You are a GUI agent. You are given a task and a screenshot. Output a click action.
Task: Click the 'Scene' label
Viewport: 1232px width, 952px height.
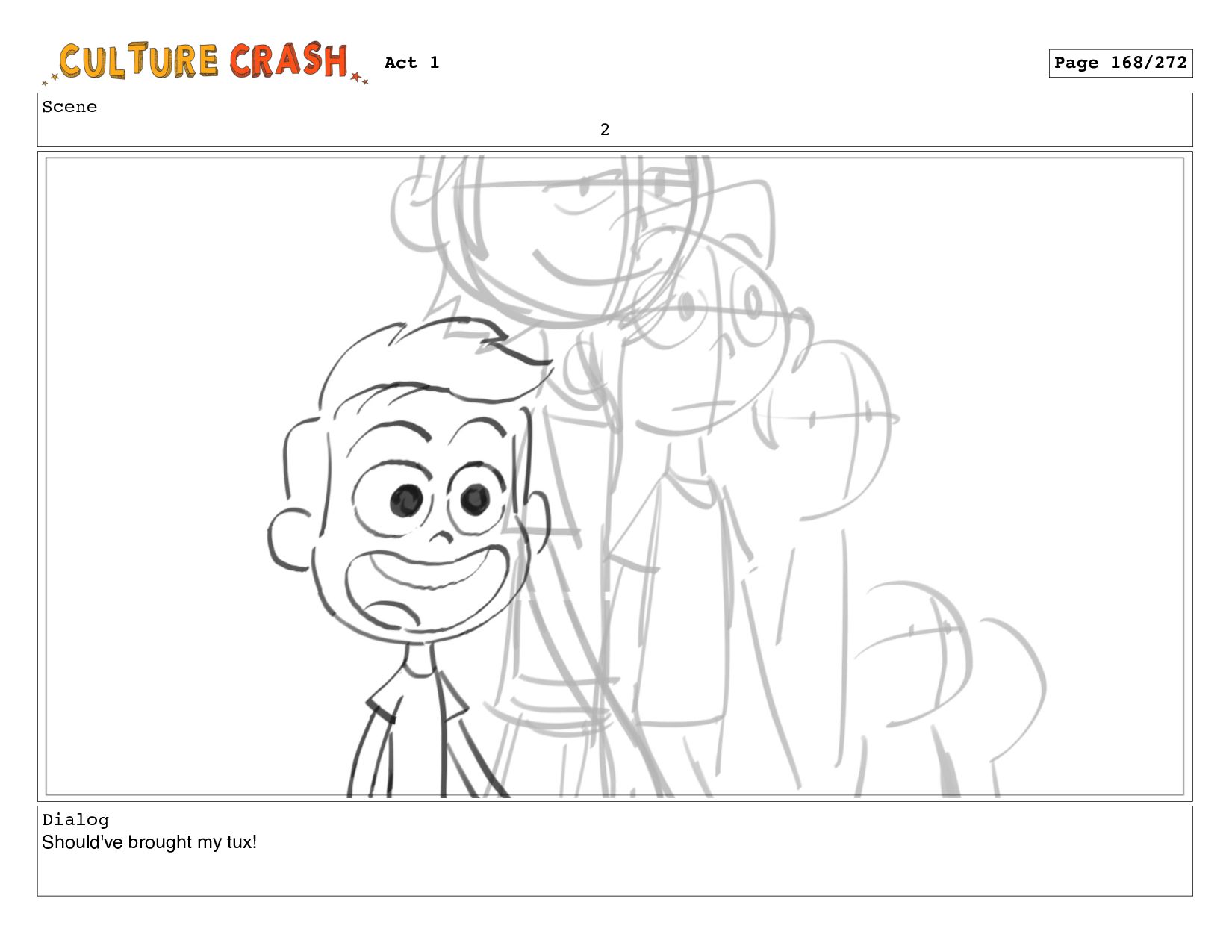(69, 107)
